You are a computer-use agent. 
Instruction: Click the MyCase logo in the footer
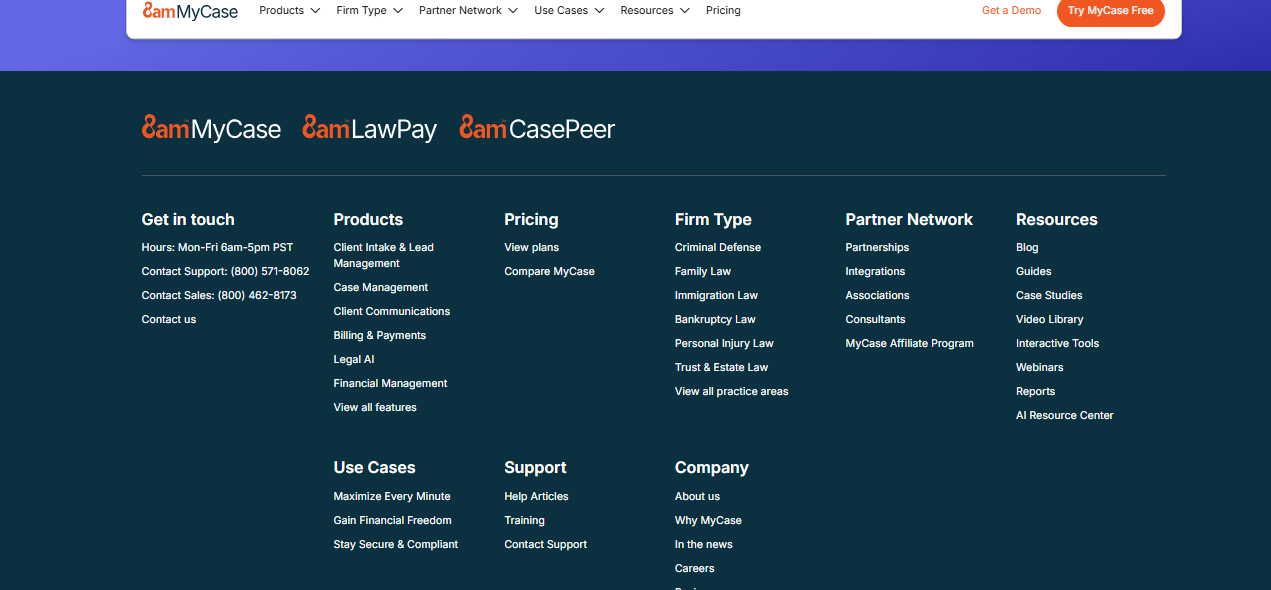(x=211, y=128)
